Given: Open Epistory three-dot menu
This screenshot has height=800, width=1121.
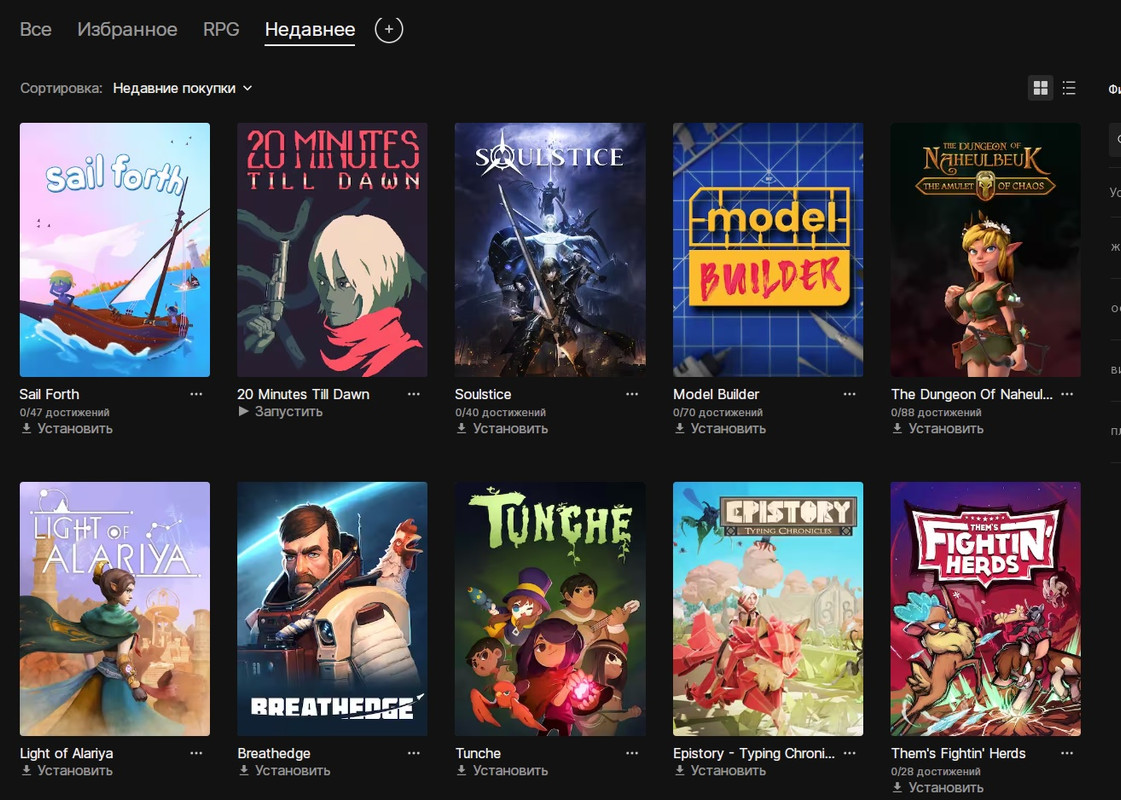Looking at the screenshot, I should click(849, 753).
